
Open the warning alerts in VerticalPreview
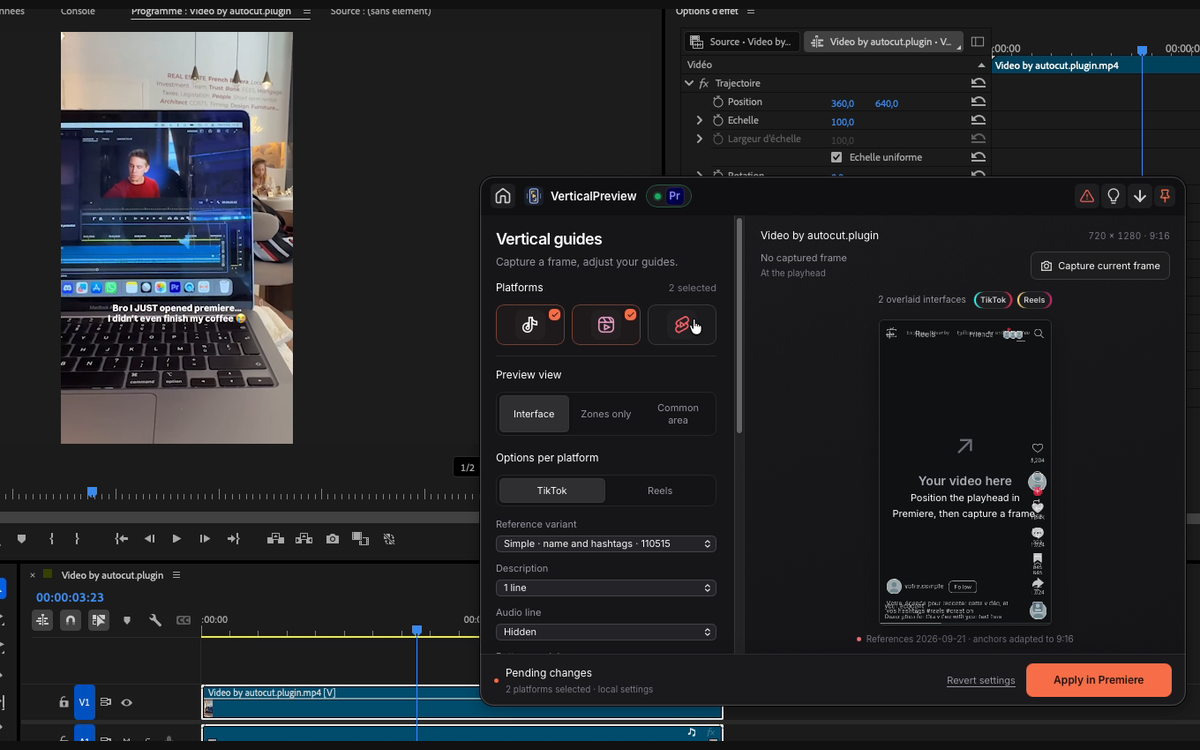[1086, 196]
